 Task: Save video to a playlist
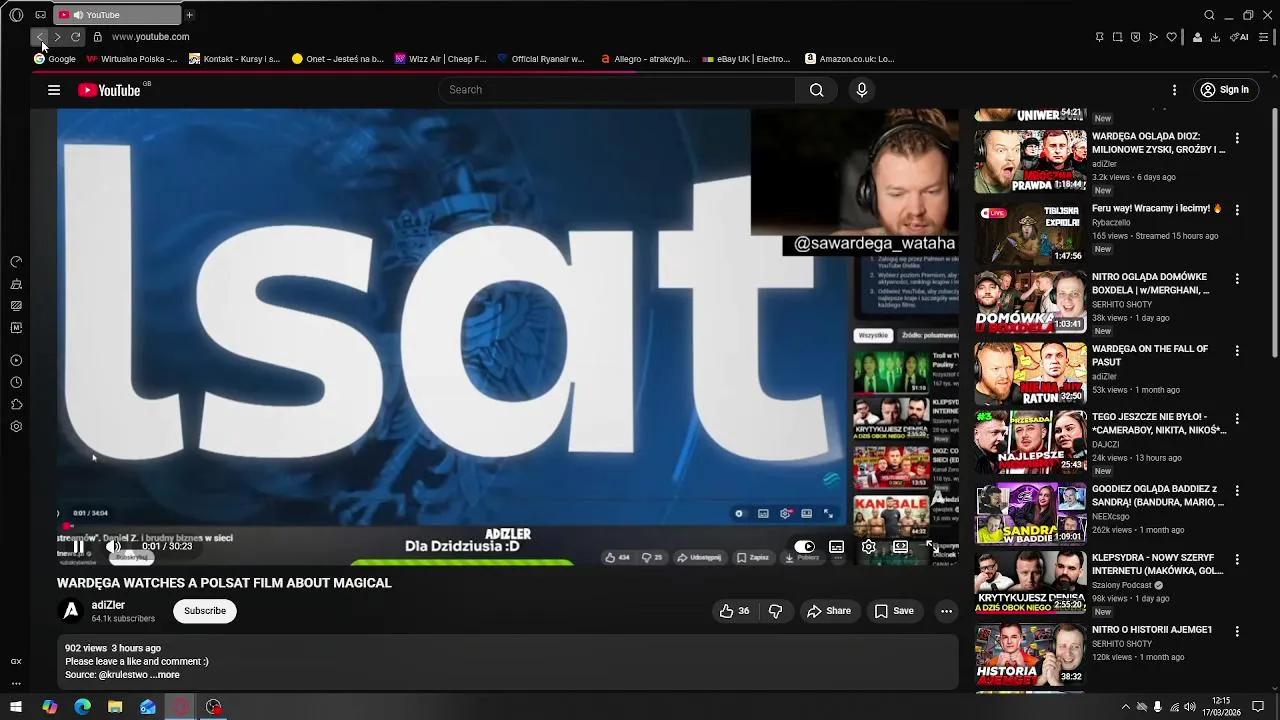894,611
